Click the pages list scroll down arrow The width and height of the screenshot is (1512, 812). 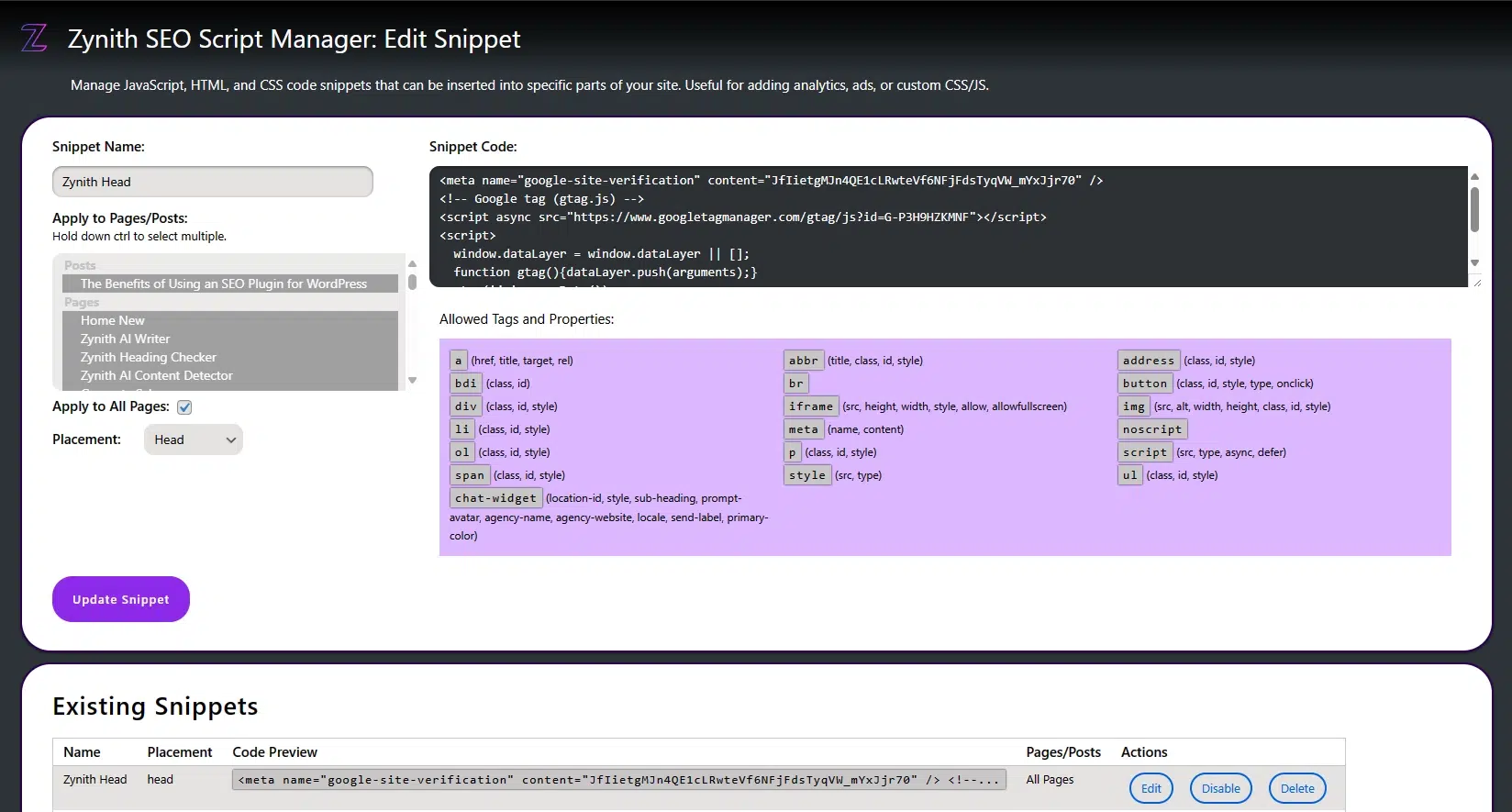(412, 380)
